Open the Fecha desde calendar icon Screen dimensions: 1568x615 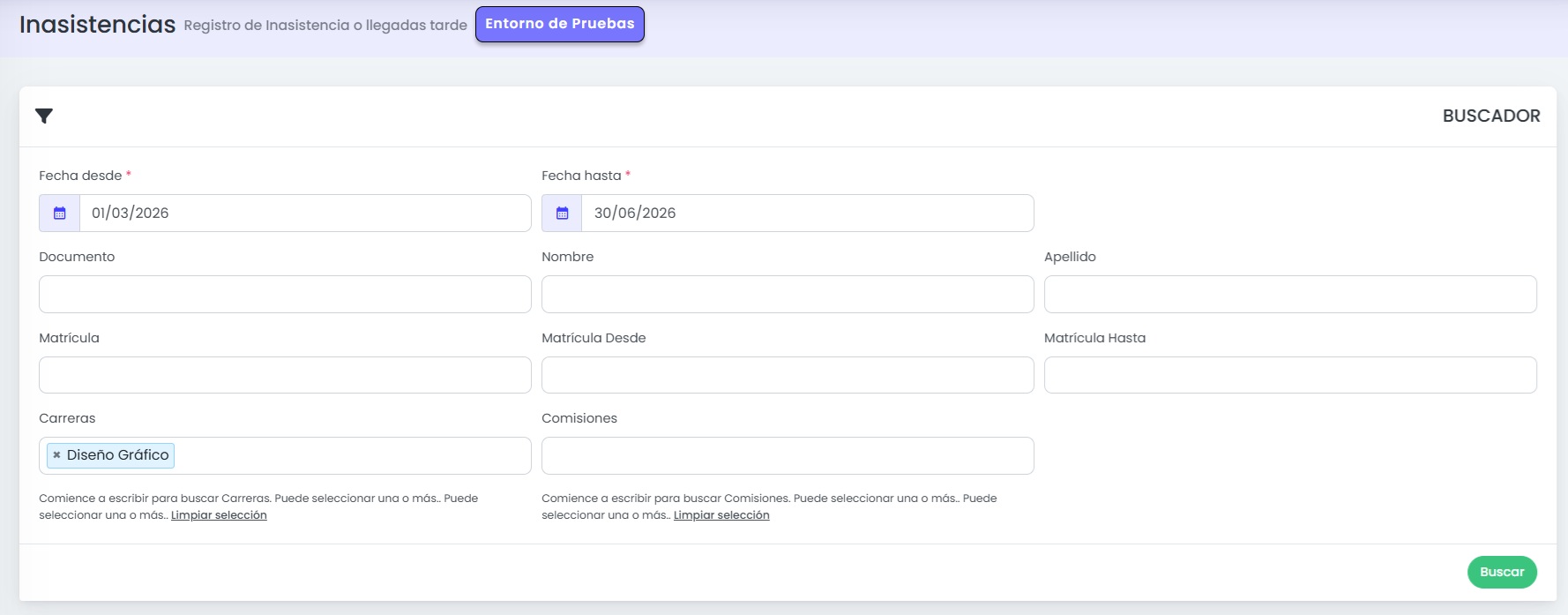[x=60, y=214]
